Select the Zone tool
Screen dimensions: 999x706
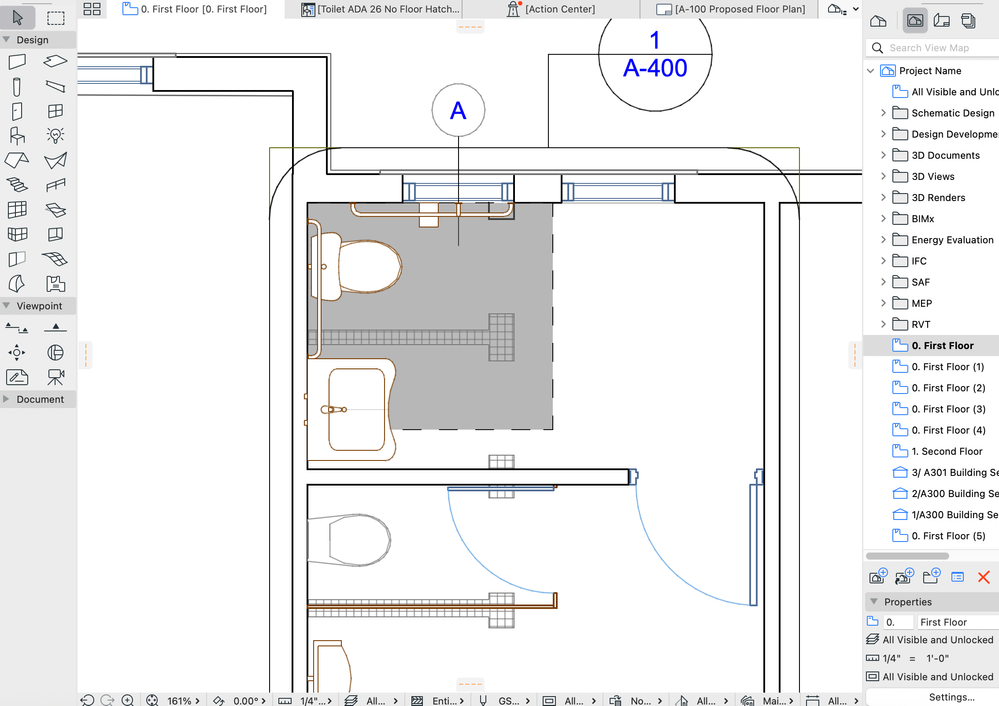coord(55,284)
